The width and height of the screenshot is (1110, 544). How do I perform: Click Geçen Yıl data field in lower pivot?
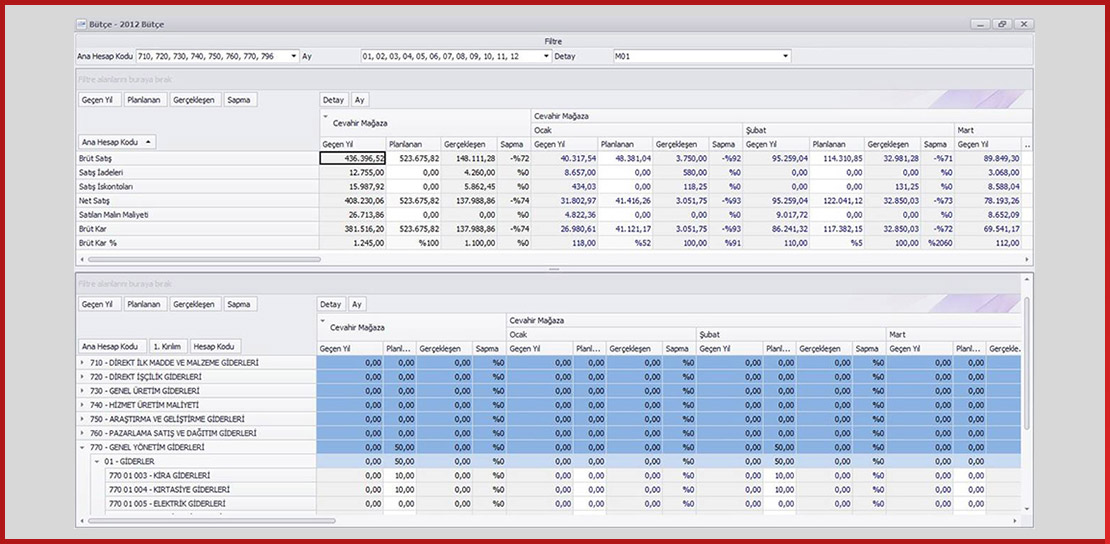pyautogui.click(x=99, y=304)
